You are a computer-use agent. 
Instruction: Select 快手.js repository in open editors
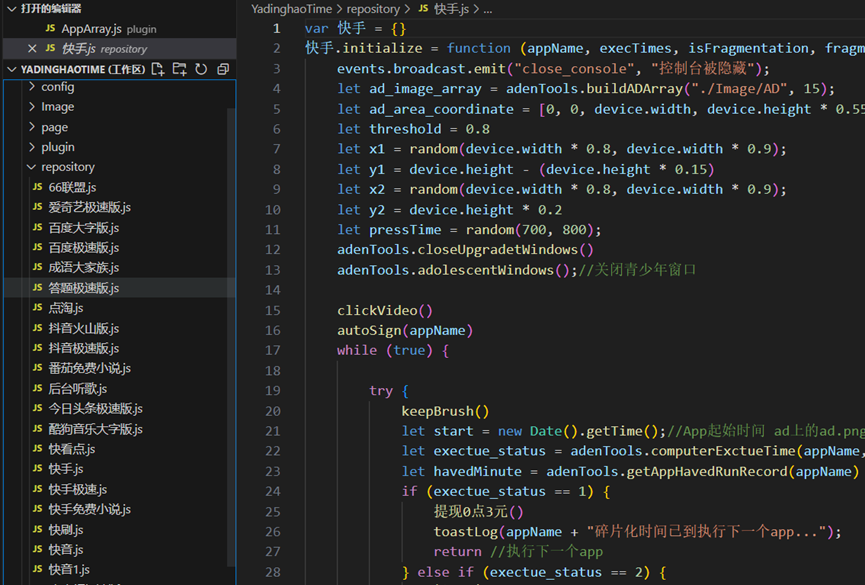click(104, 49)
